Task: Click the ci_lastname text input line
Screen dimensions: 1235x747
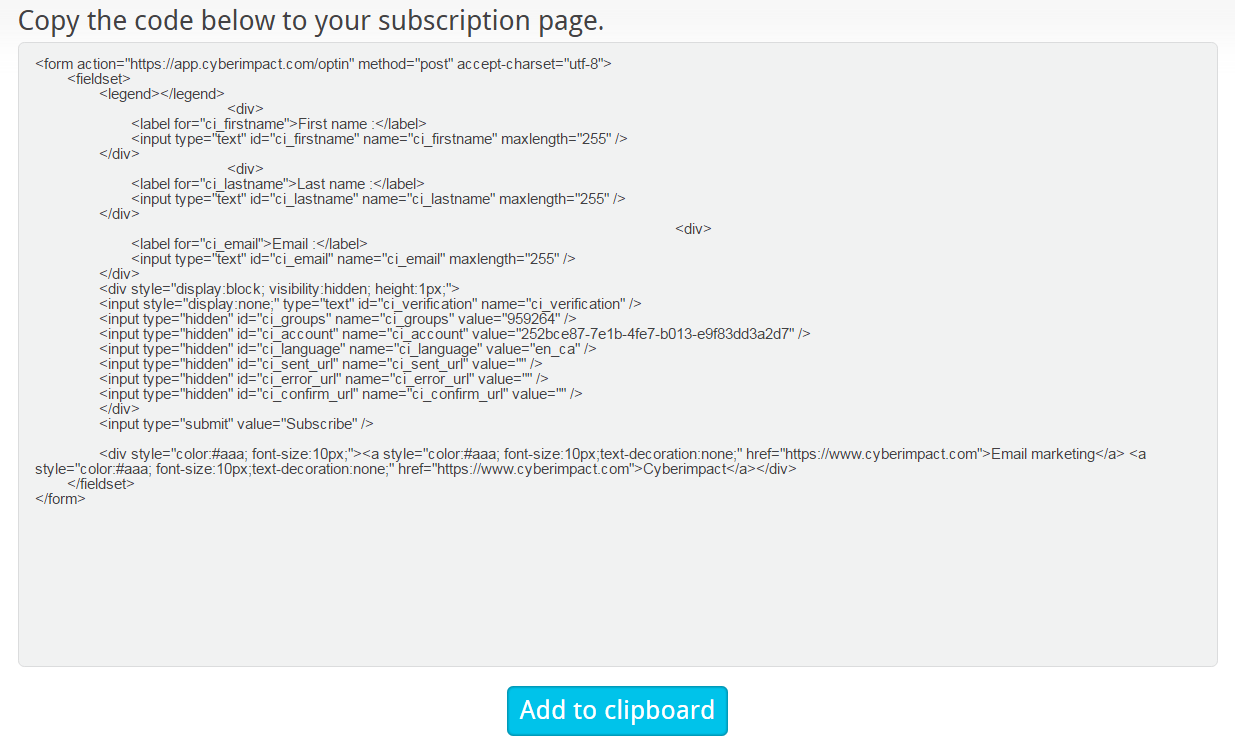Action: [377, 199]
